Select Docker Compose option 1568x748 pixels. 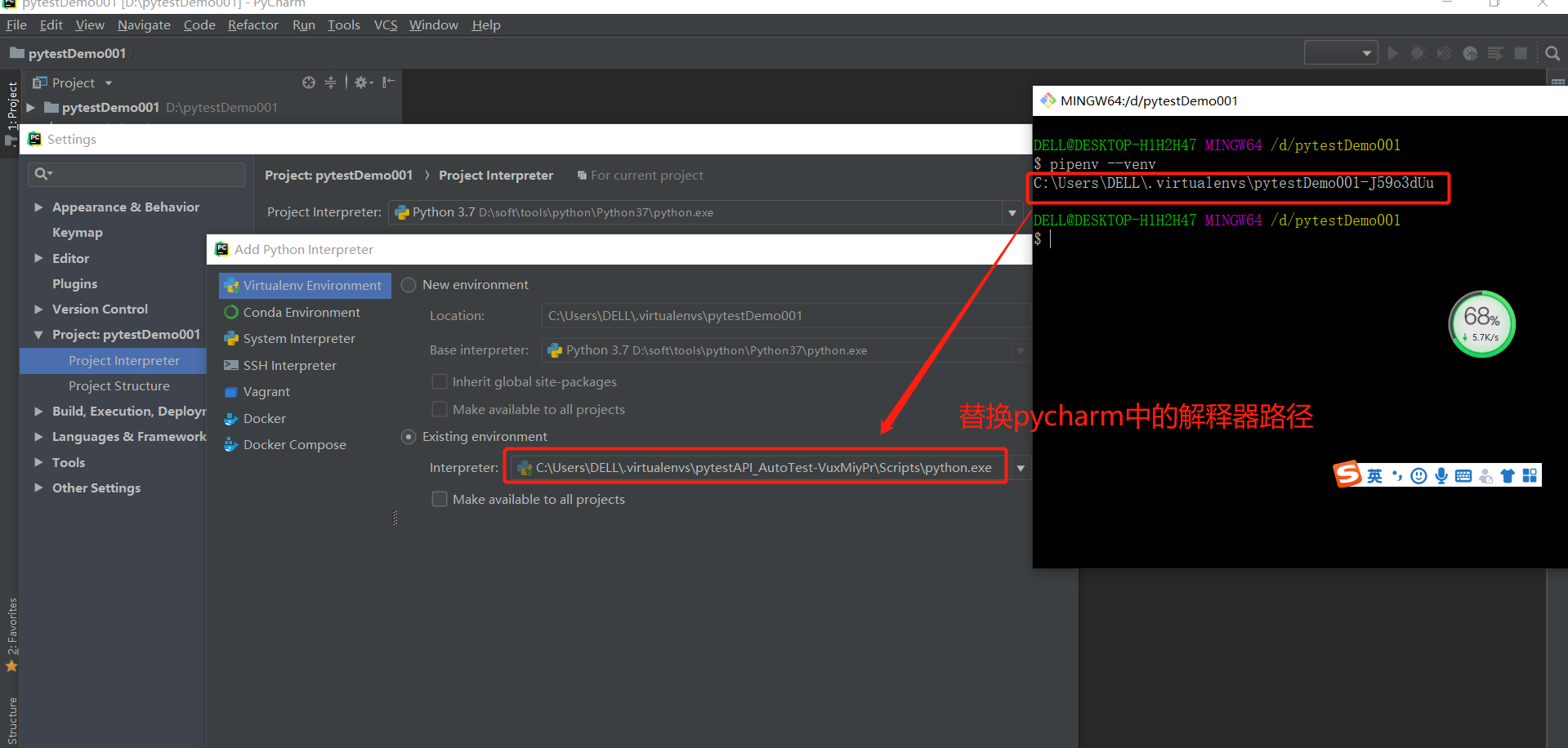(295, 444)
